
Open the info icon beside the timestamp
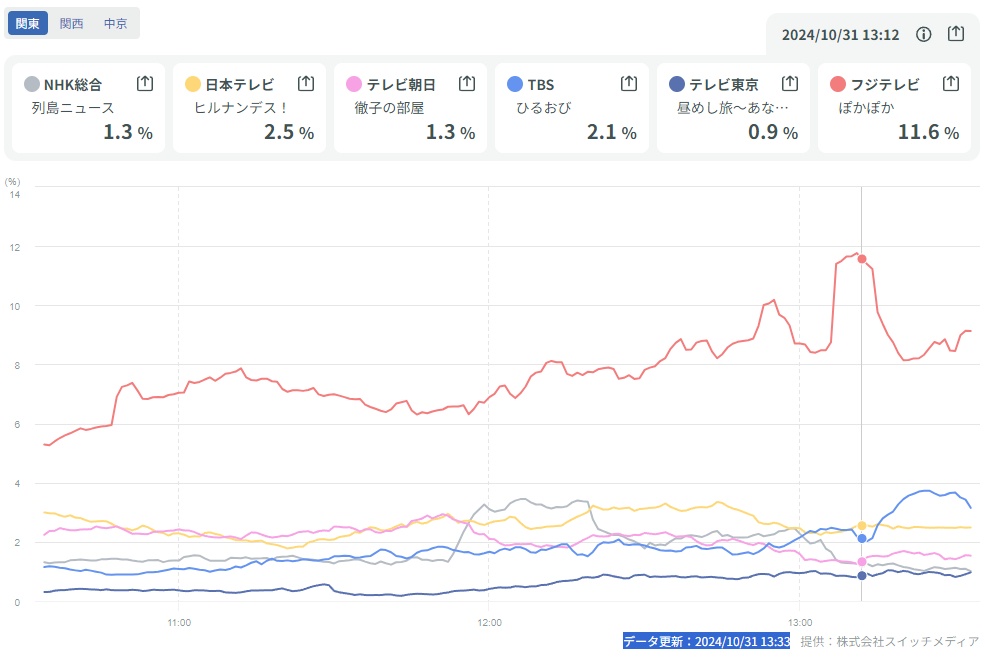924,34
